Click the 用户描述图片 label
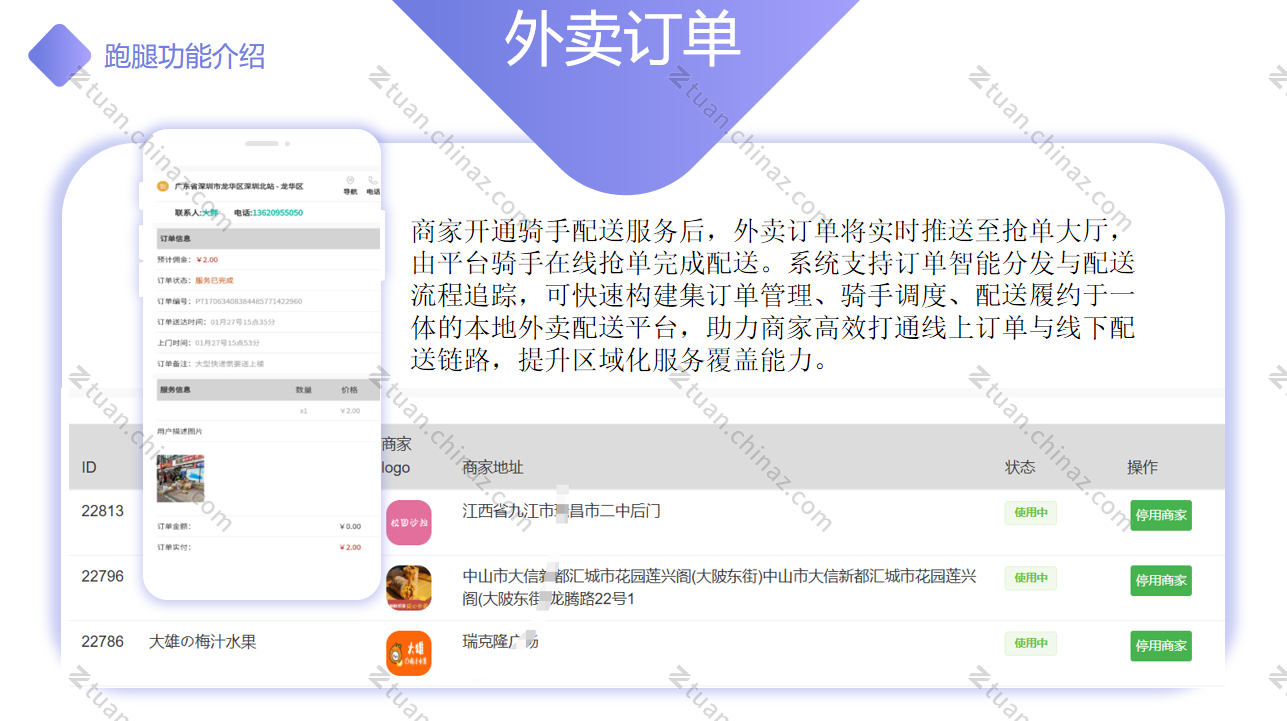Image resolution: width=1287 pixels, height=721 pixels. 180,432
